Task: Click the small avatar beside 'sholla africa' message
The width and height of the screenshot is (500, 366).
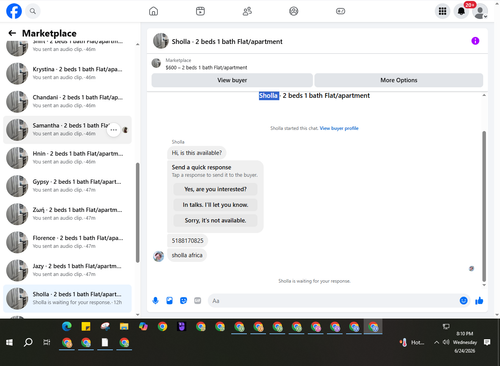Action: (x=158, y=256)
